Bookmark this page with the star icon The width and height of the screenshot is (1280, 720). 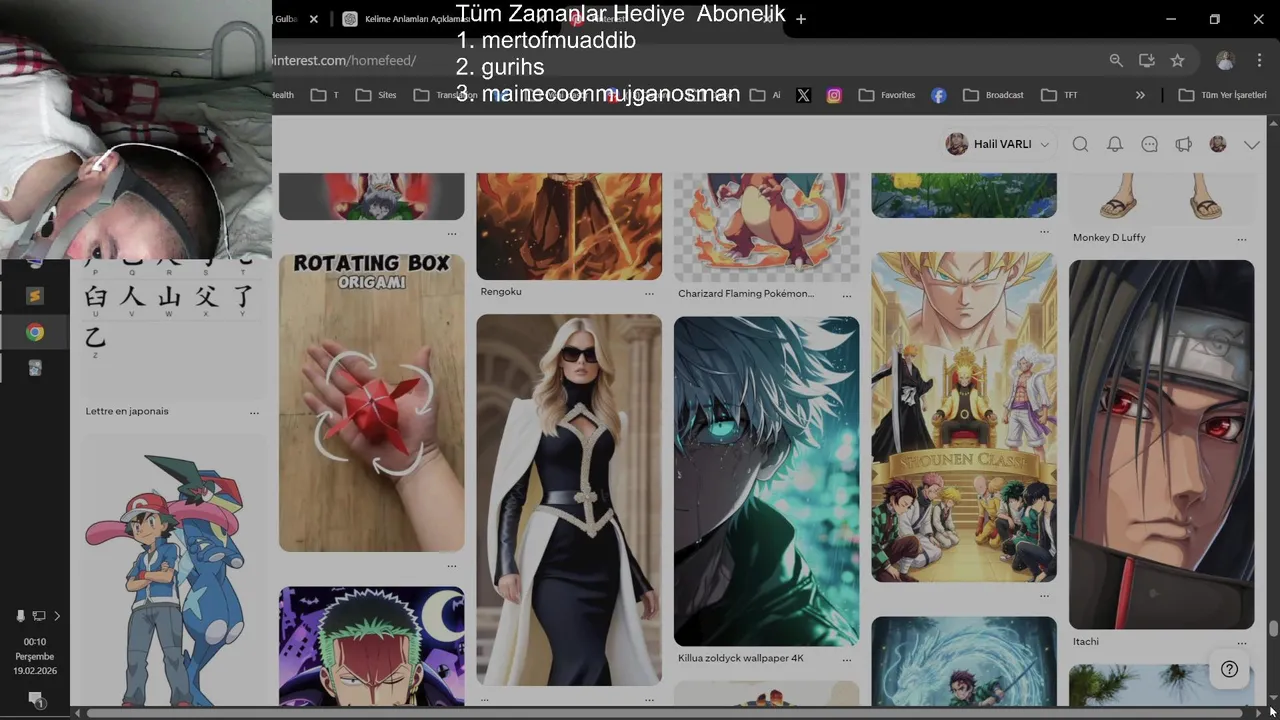[1178, 61]
